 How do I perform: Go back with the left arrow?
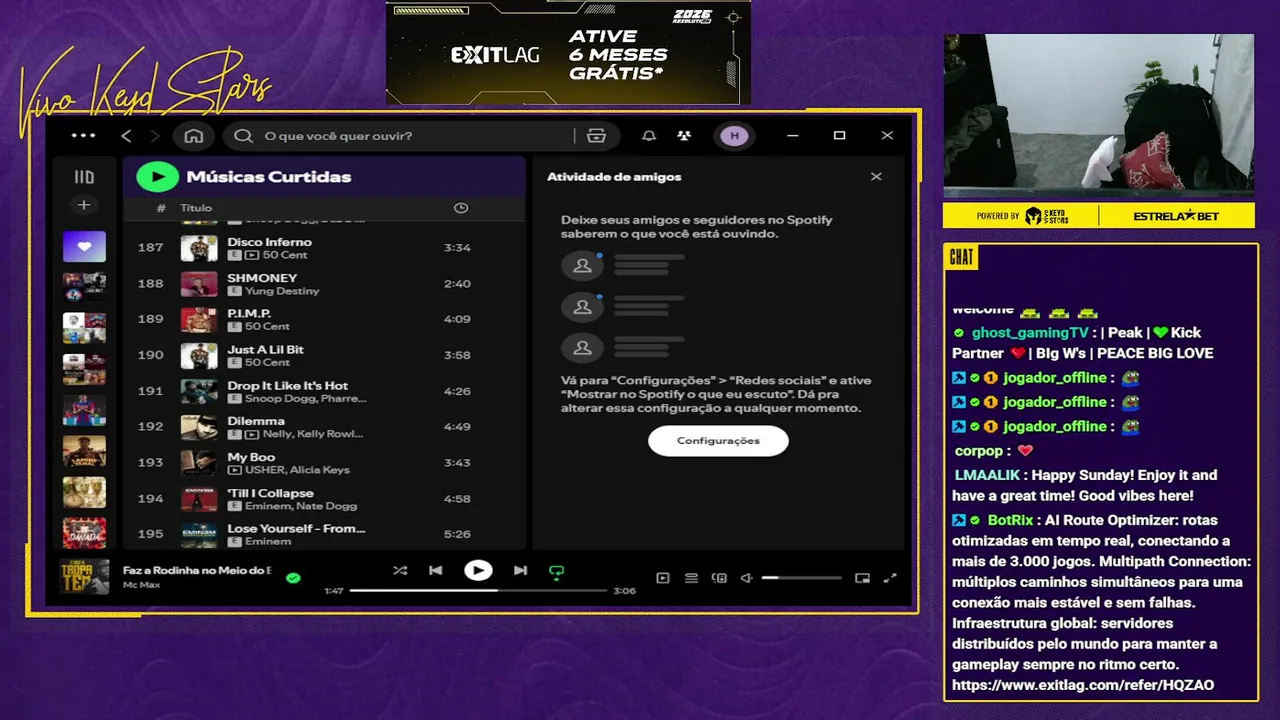pos(126,136)
